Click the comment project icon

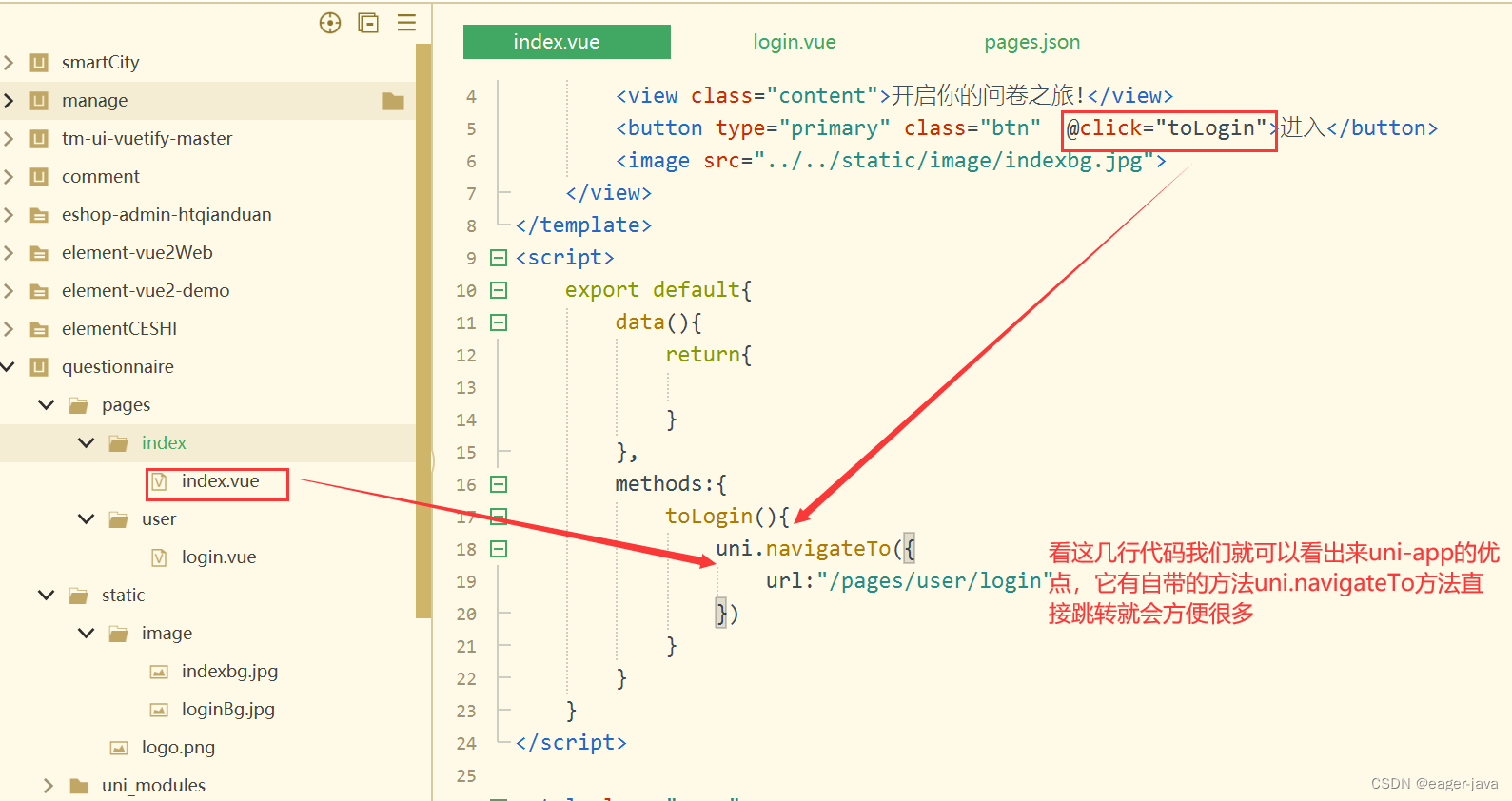point(39,177)
